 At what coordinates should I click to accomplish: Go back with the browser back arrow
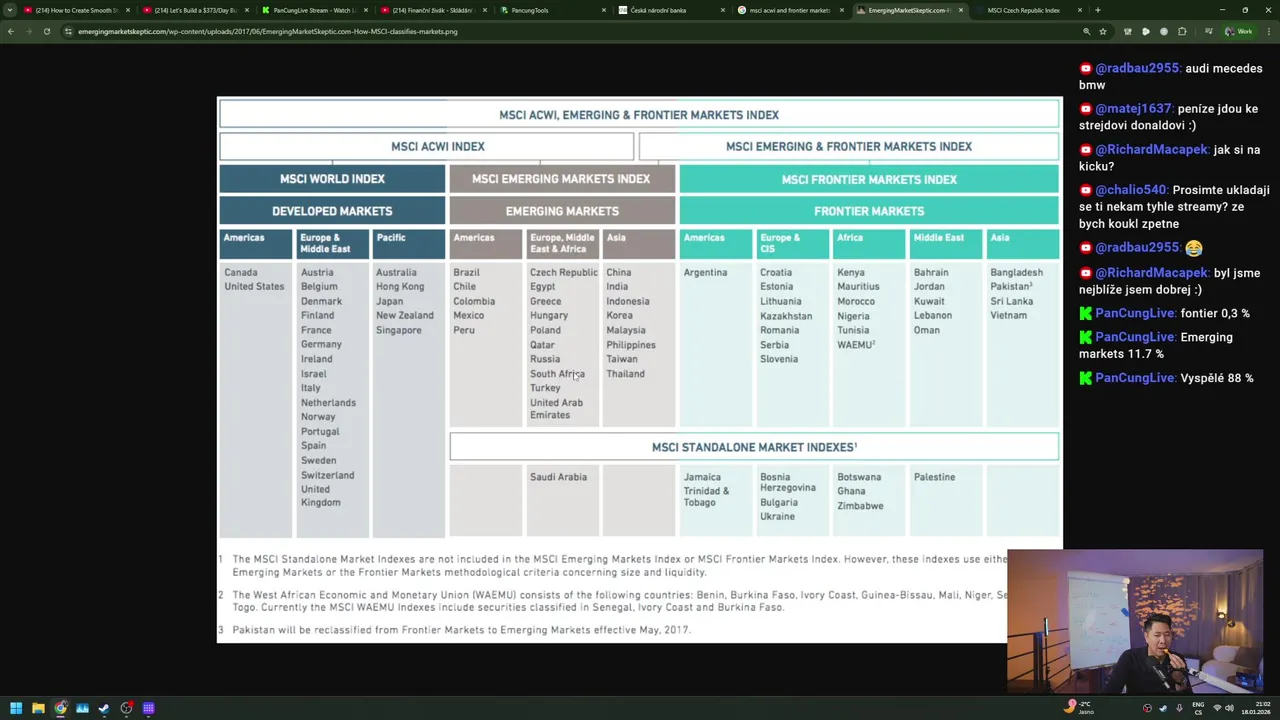click(x=11, y=31)
